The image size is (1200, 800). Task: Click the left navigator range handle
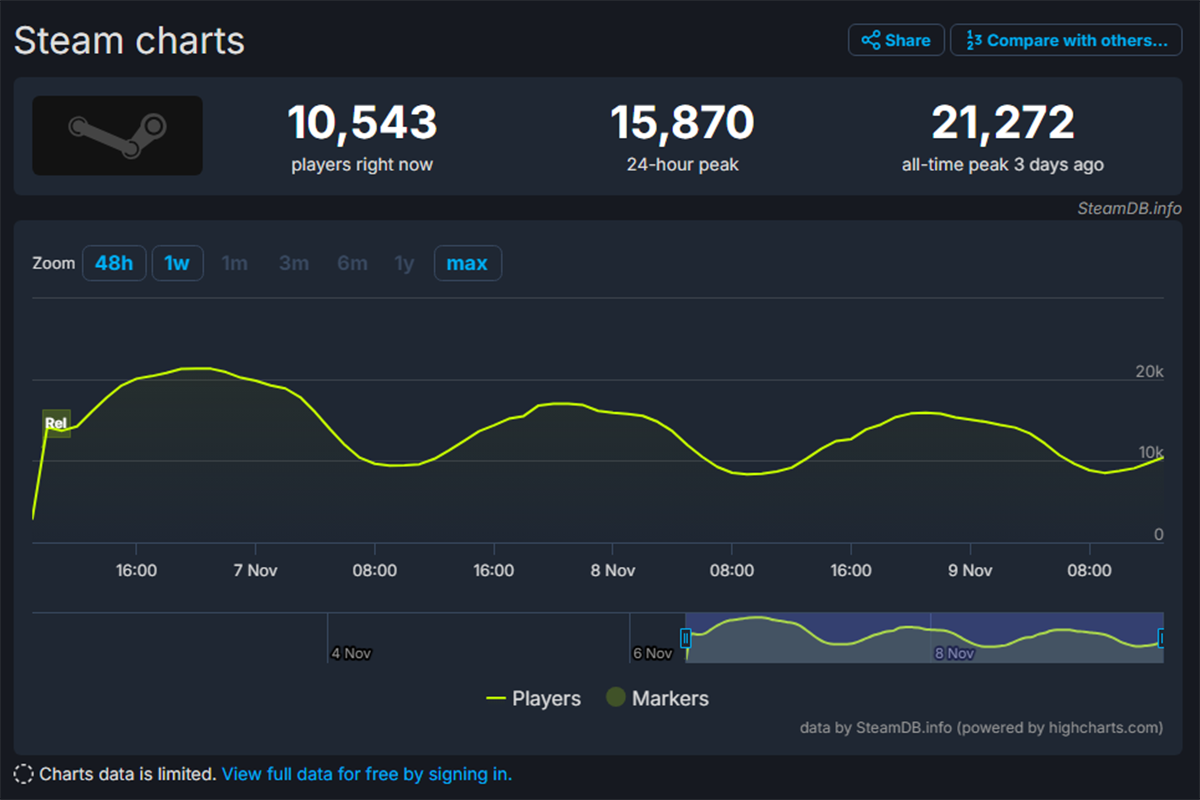(x=686, y=638)
